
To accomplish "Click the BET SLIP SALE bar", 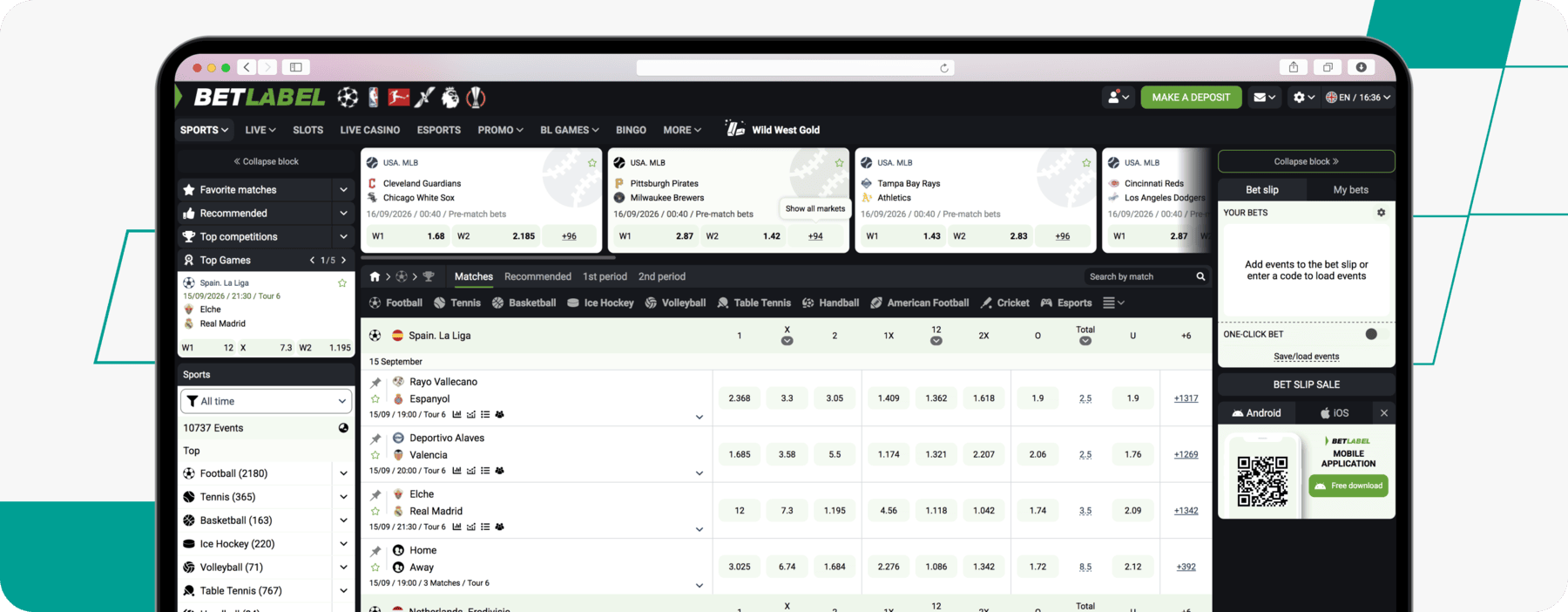I will [1307, 384].
